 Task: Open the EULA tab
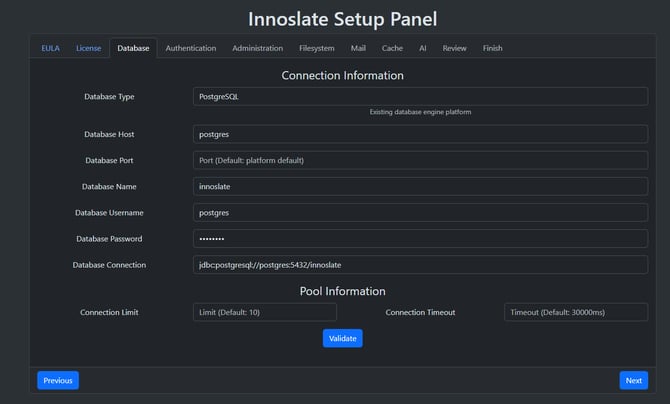pyautogui.click(x=50, y=48)
